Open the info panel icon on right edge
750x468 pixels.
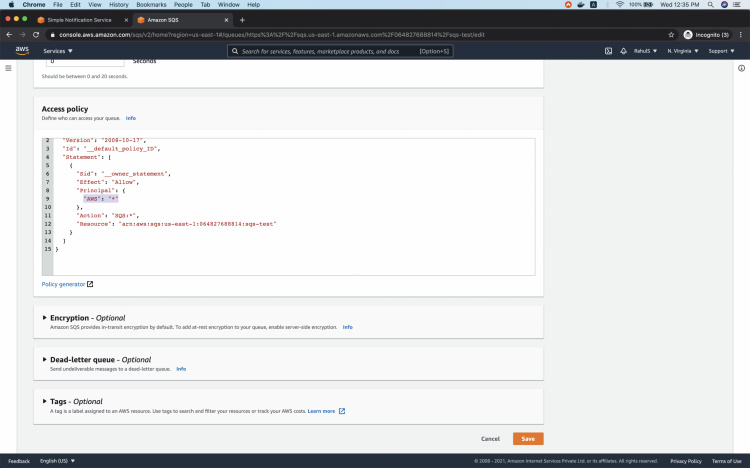[741, 68]
